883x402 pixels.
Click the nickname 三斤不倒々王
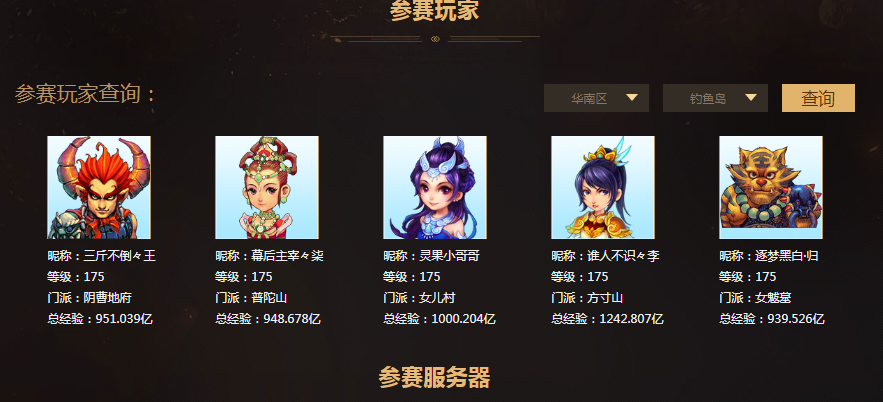119,256
